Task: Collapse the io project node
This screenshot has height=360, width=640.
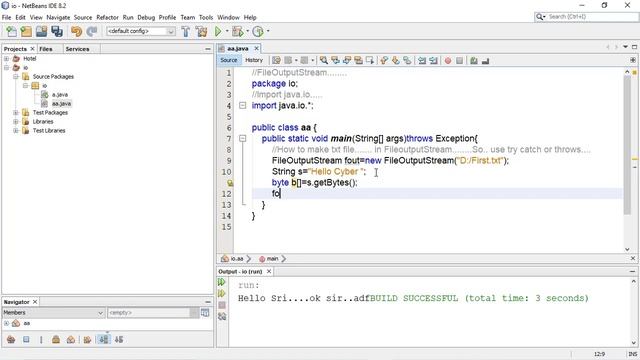Action: coord(7,67)
